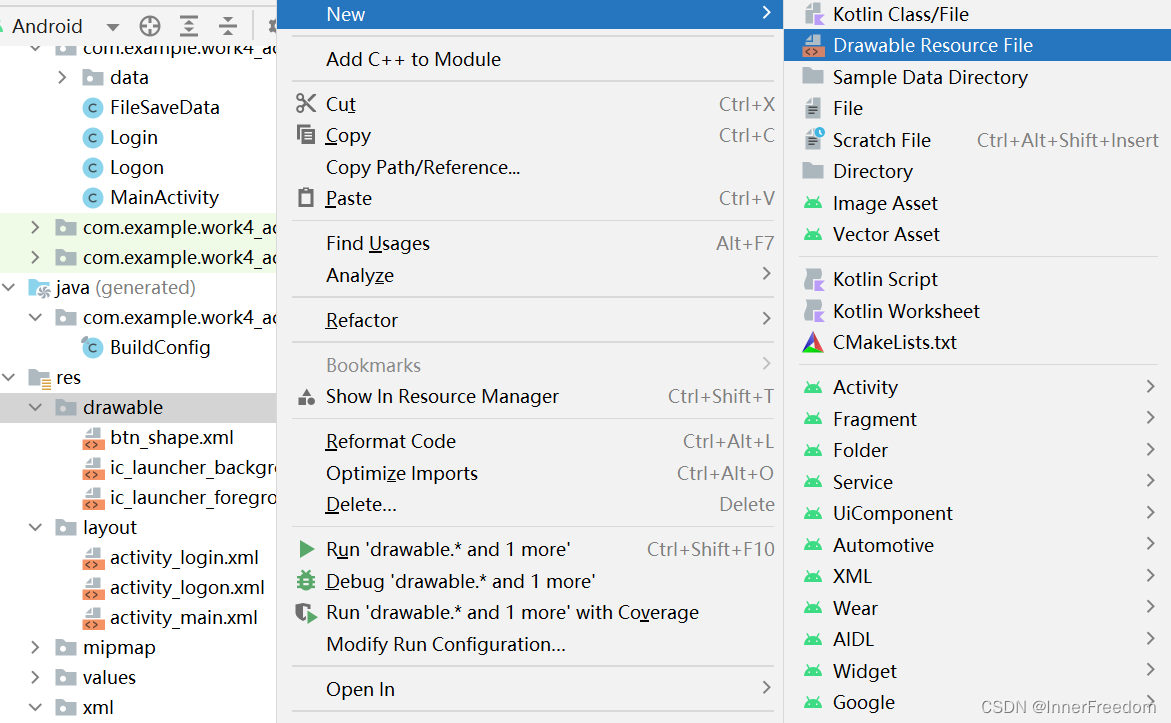The image size is (1171, 723).
Task: Click the Scratch File icon
Action: pos(813,140)
